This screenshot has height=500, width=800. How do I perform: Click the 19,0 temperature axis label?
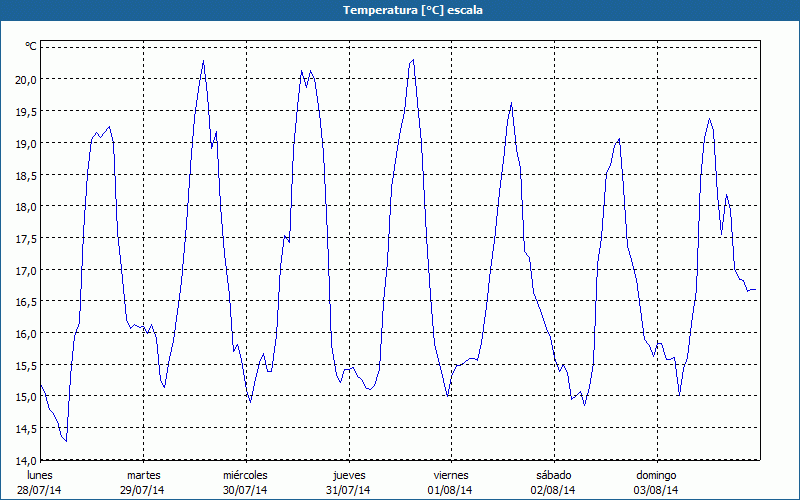pyautogui.click(x=25, y=143)
